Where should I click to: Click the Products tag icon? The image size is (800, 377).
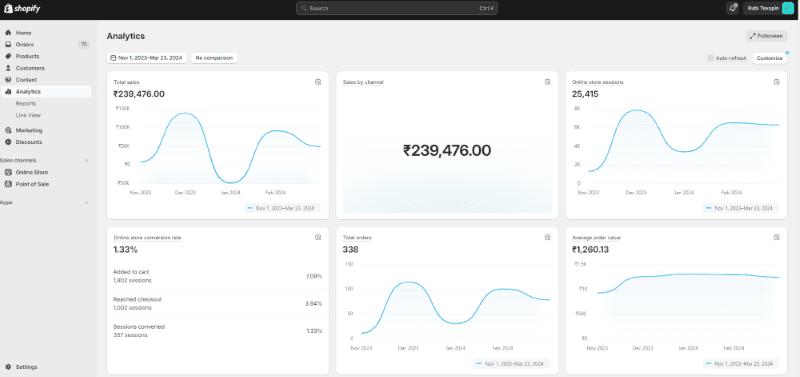click(x=8, y=56)
